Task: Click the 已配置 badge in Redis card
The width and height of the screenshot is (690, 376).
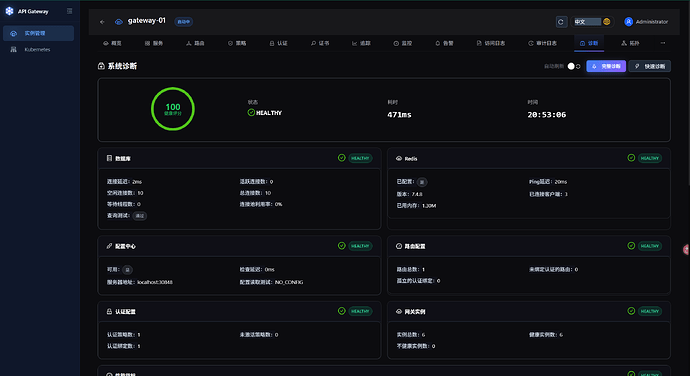Action: point(422,182)
